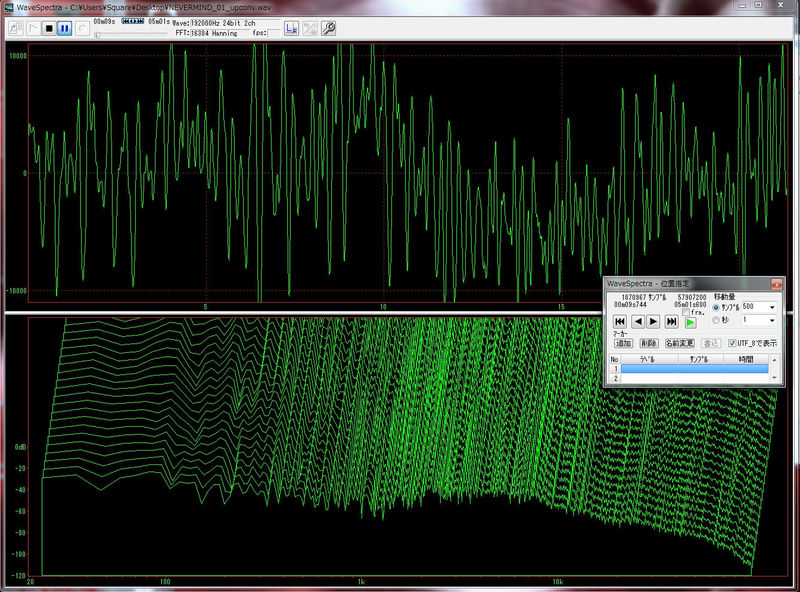Expand the seconds amount dropdown showing 1
This screenshot has width=800, height=592.
[771, 321]
